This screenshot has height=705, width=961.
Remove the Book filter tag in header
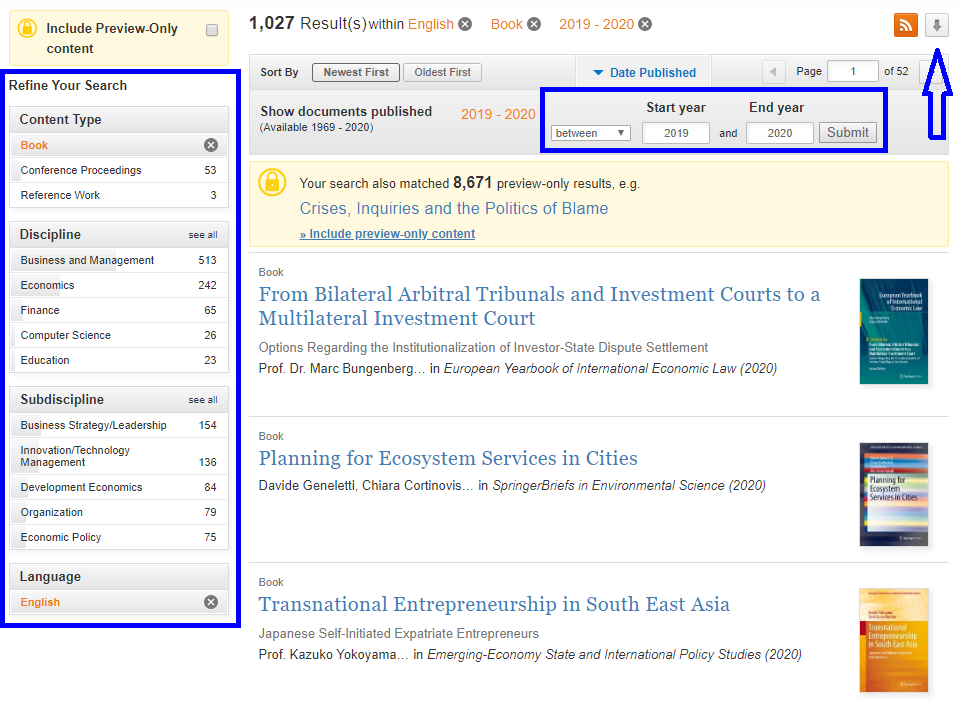[534, 24]
